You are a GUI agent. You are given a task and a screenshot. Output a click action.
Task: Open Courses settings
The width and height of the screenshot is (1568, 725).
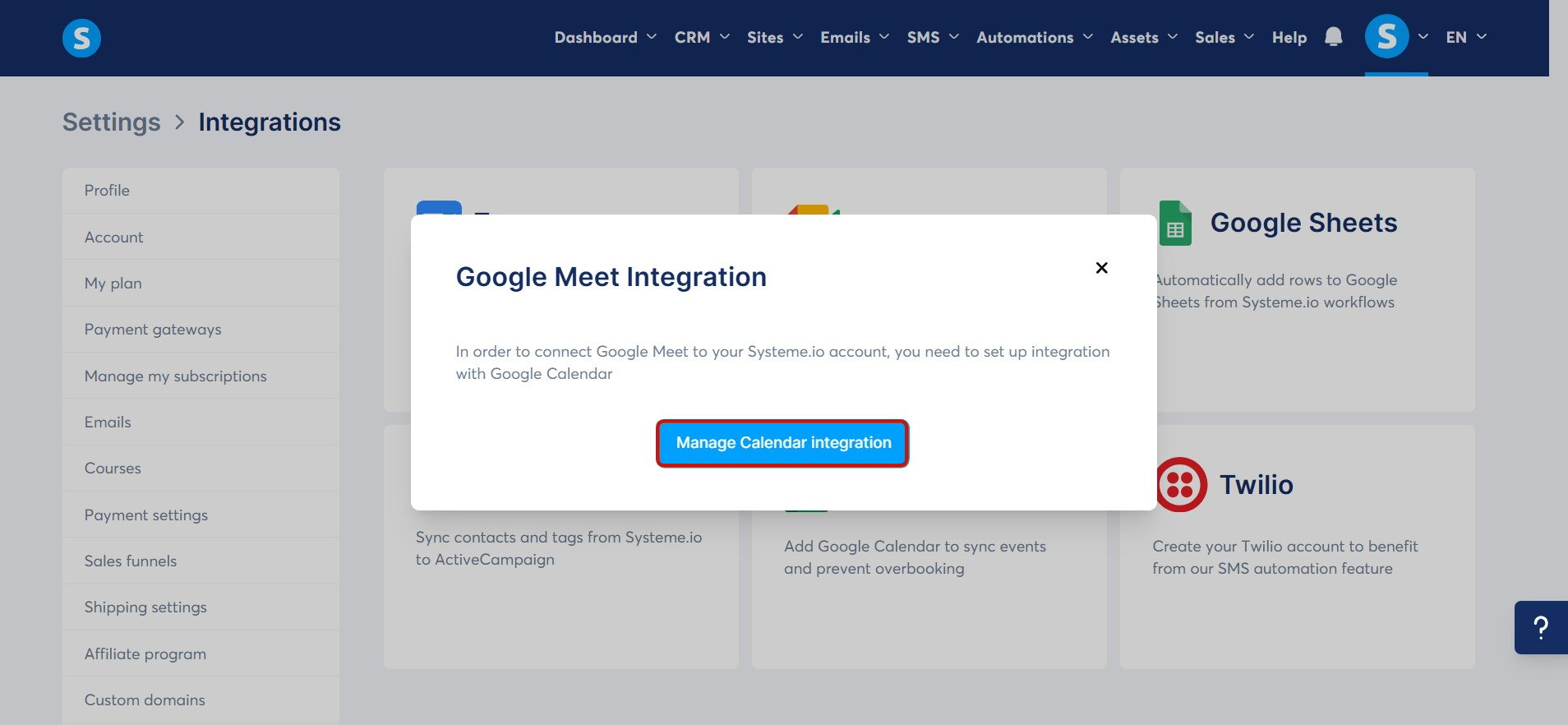click(x=201, y=468)
